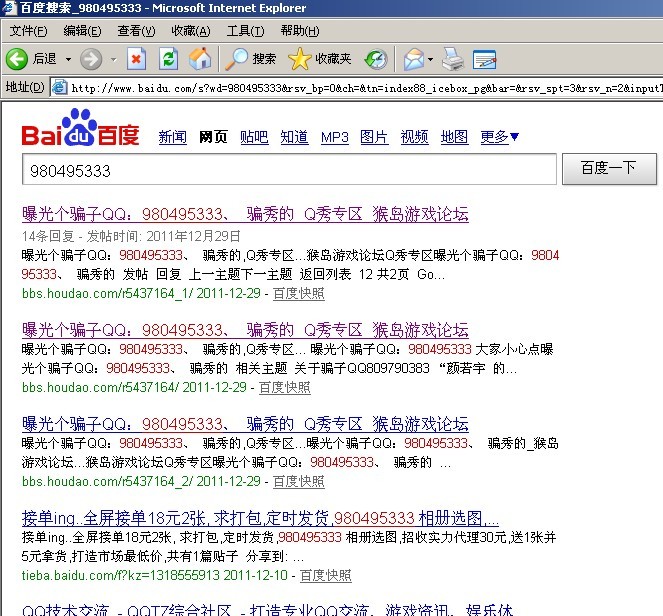663x616 pixels.
Task: Open 百度快照 for tieba.baidu.com result
Action: click(x=326, y=575)
